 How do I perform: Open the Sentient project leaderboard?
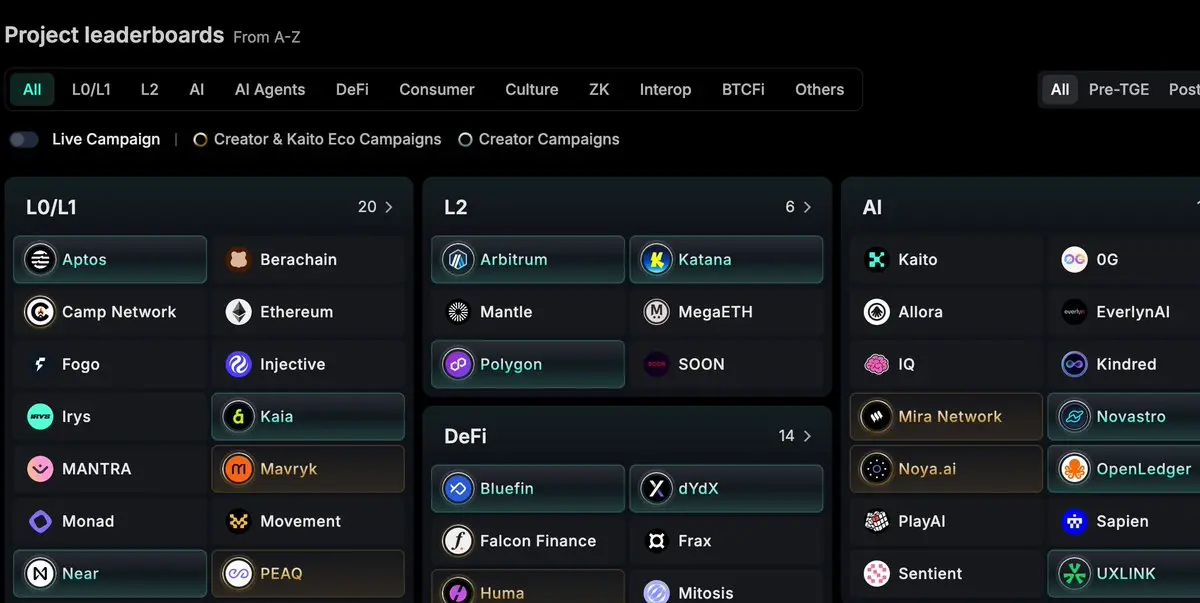(946, 574)
